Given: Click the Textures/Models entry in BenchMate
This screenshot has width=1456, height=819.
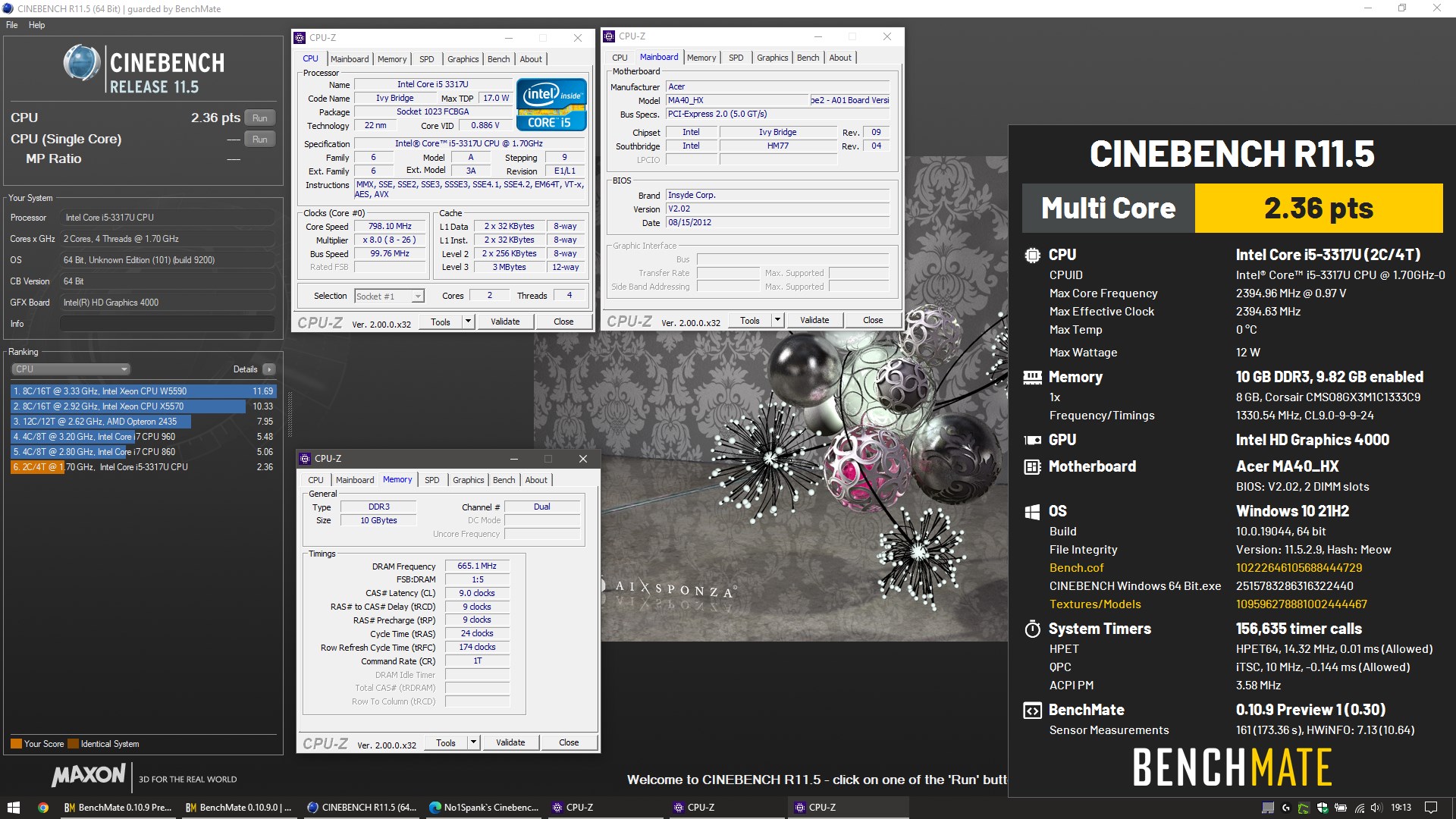Looking at the screenshot, I should [1095, 604].
